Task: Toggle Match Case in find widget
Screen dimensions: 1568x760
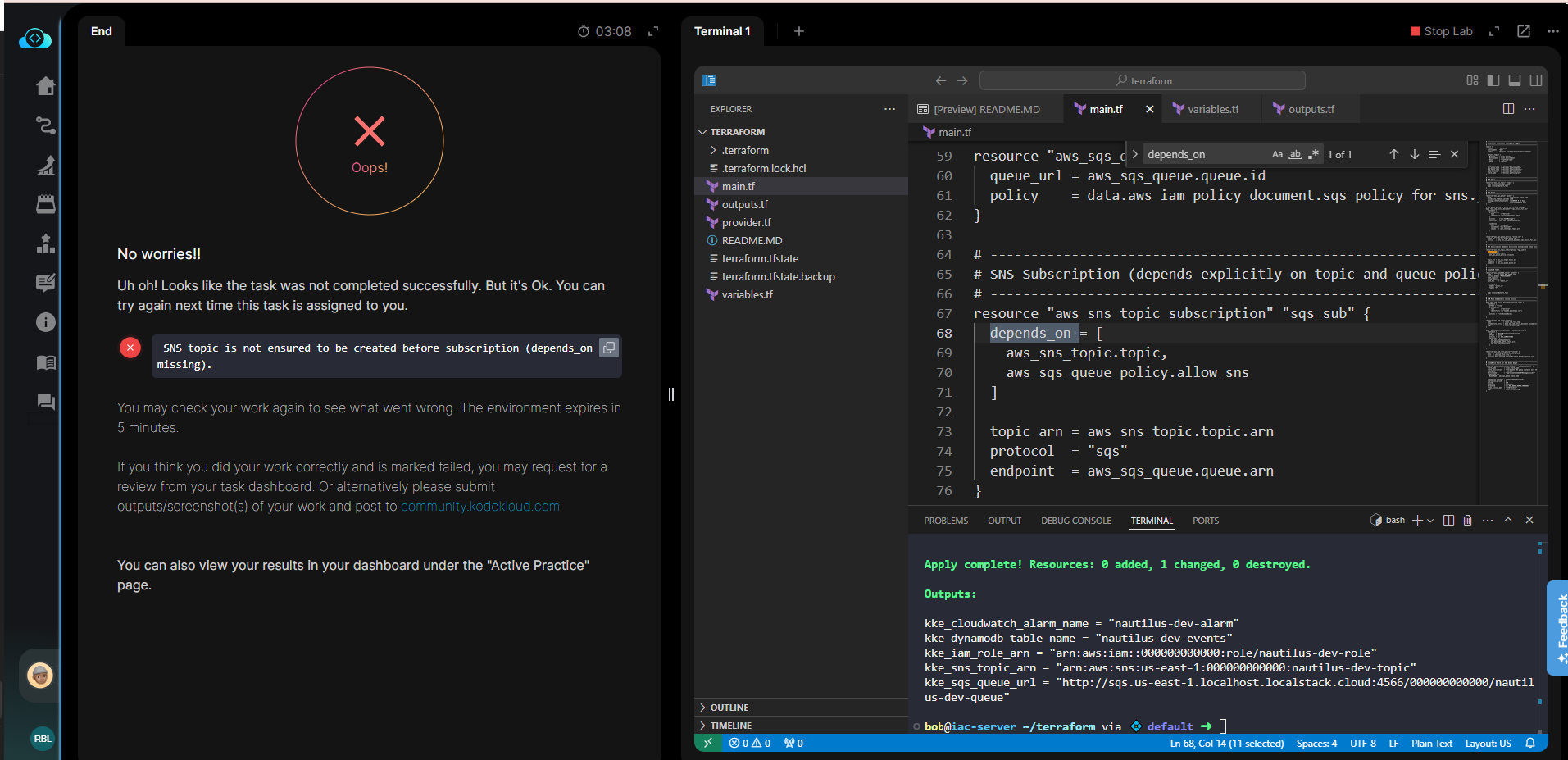Action: (1277, 154)
